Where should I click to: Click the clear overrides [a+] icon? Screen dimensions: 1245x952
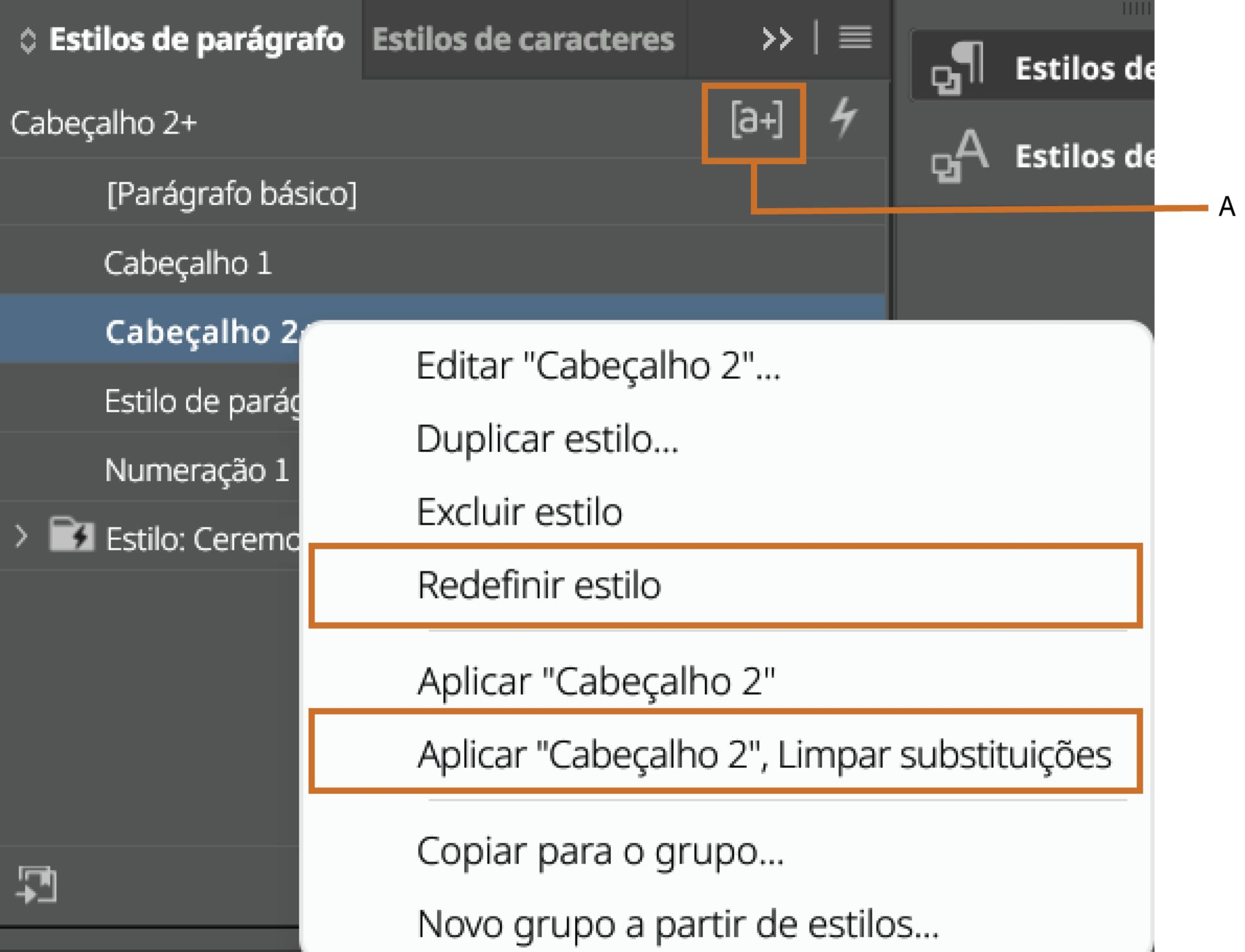coord(756,120)
